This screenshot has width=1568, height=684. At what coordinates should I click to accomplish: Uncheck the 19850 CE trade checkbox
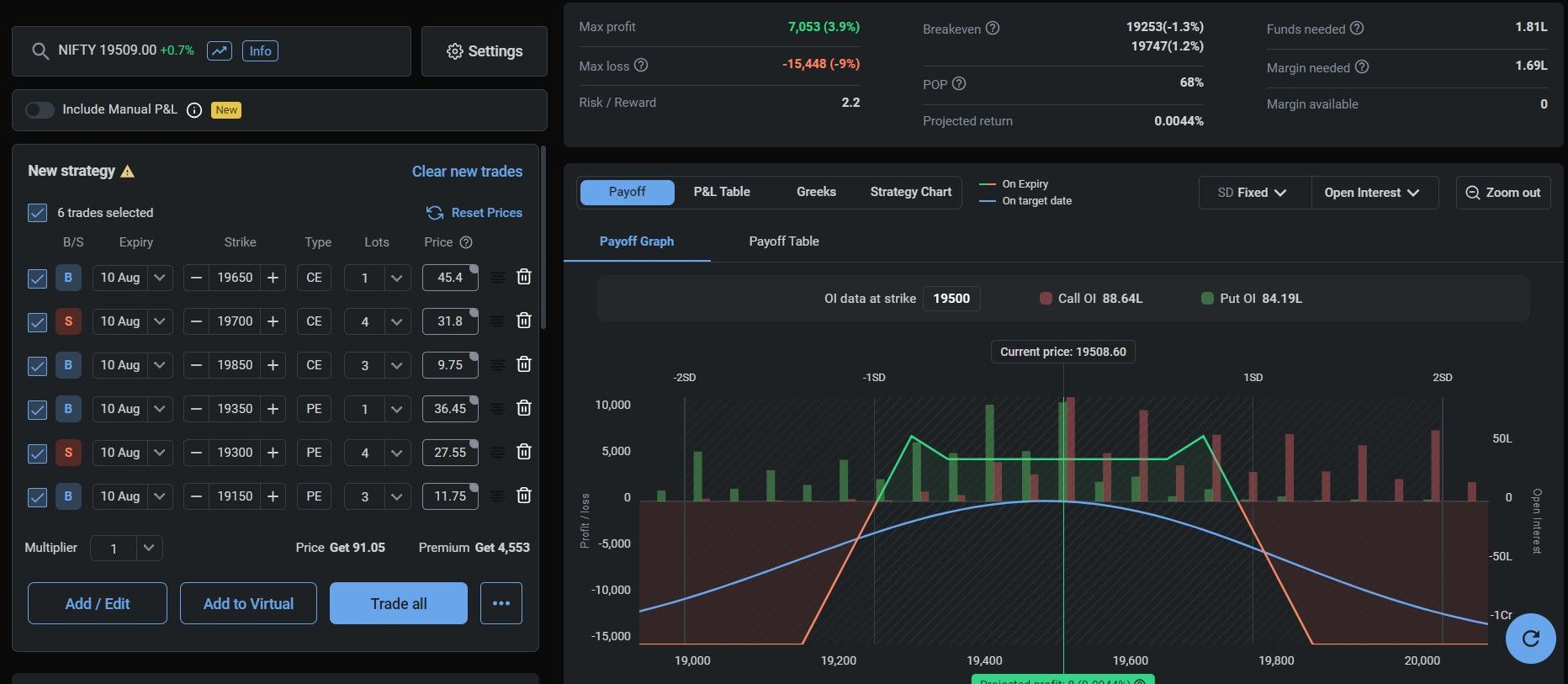tap(37, 366)
